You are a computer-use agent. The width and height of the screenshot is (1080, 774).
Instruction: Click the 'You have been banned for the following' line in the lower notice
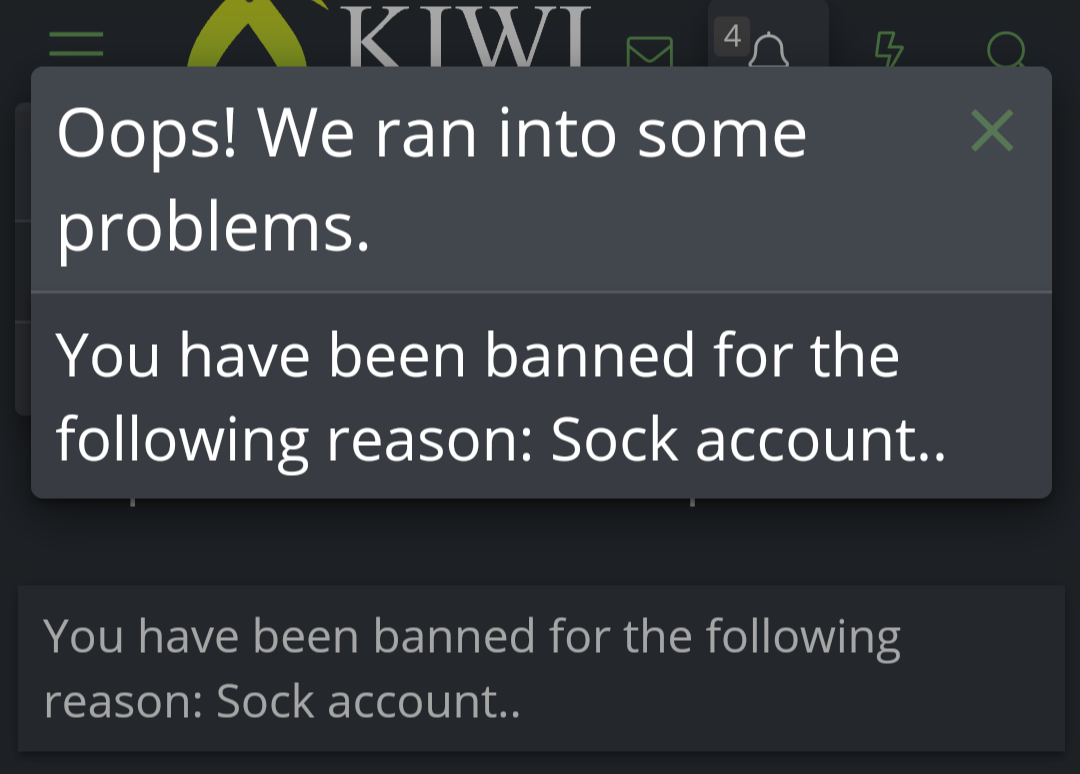472,636
